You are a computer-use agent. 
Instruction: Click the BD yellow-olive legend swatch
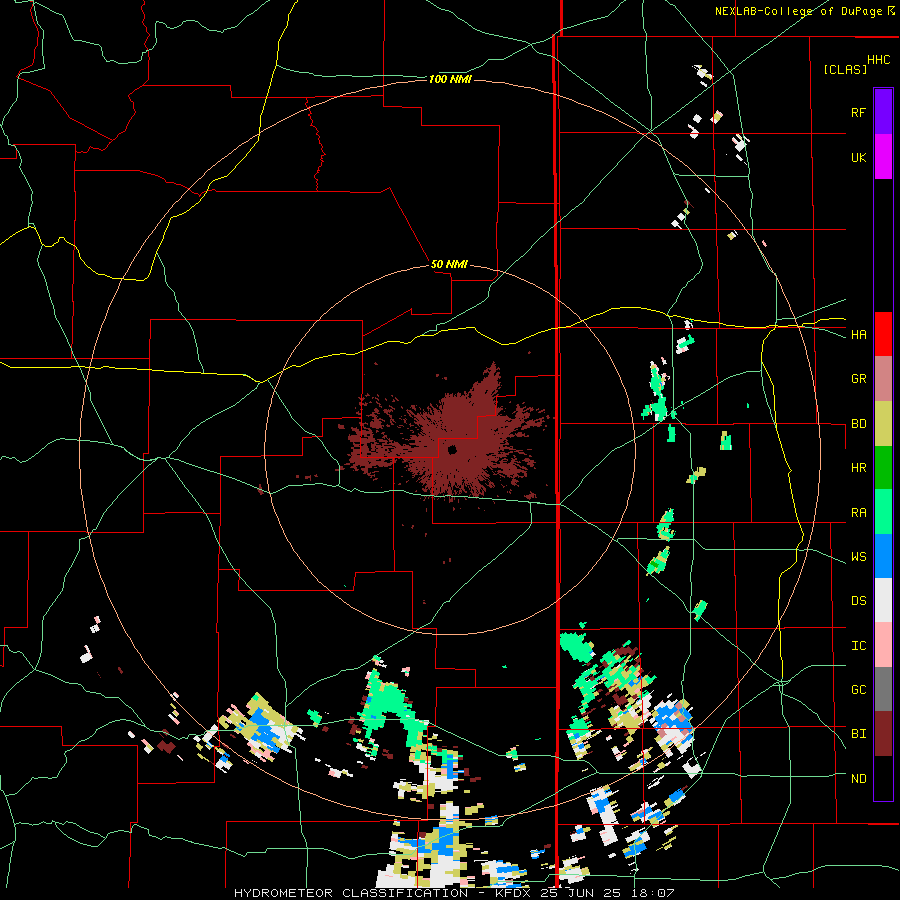(x=883, y=424)
